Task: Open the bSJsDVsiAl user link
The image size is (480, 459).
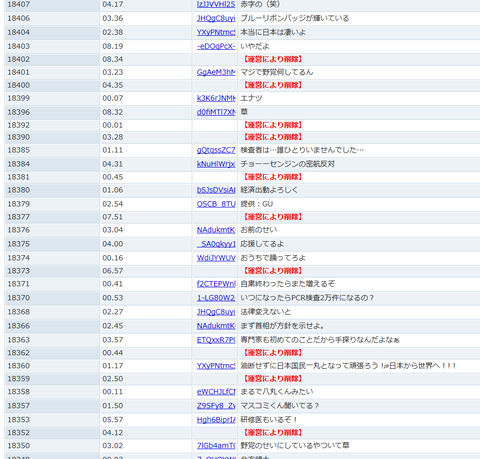Action: click(x=216, y=190)
